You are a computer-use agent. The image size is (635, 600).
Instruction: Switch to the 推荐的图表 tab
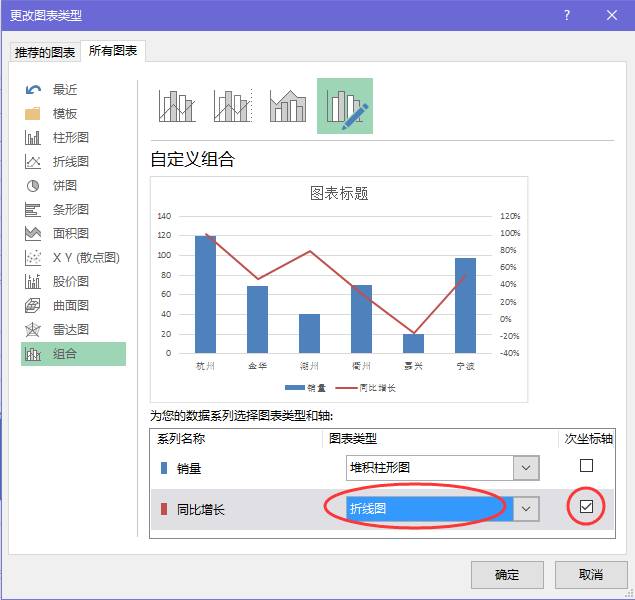coord(45,53)
